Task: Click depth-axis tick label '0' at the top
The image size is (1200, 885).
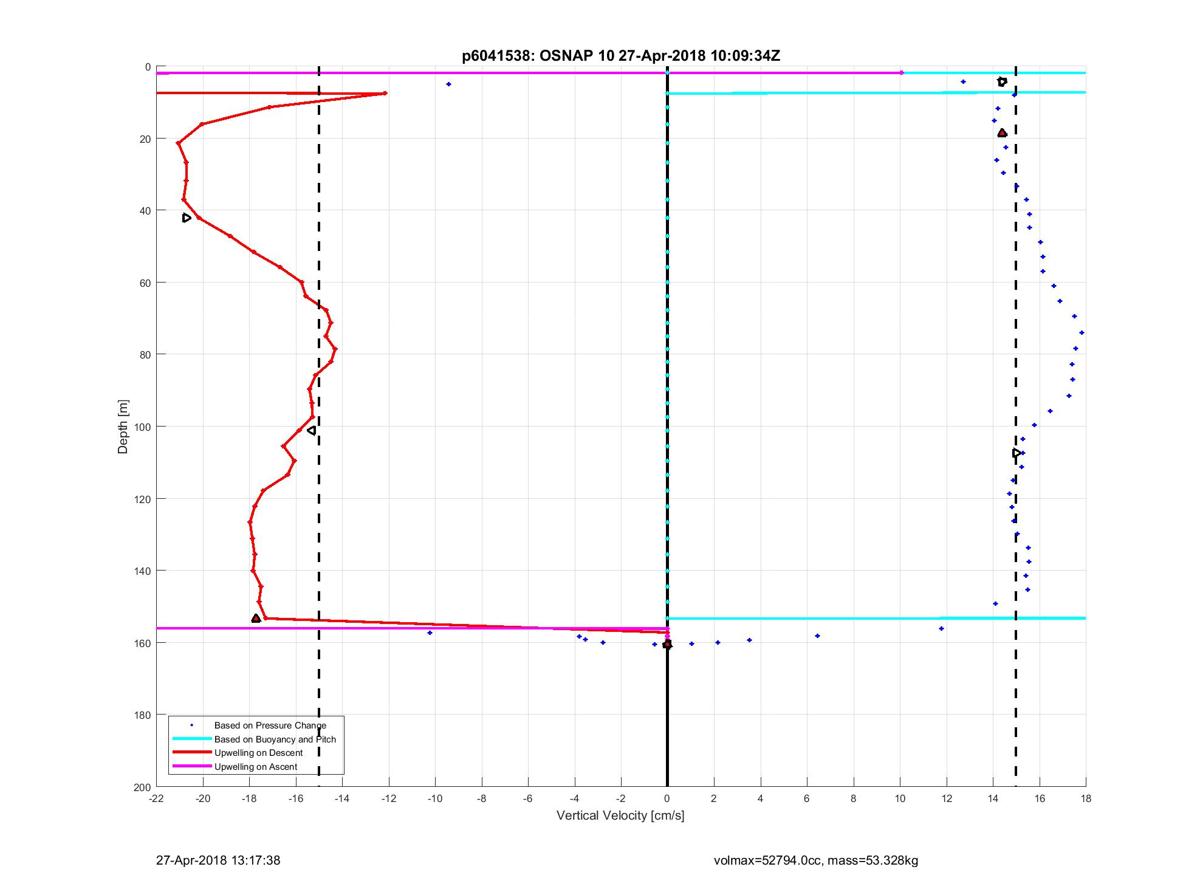Action: [148, 67]
